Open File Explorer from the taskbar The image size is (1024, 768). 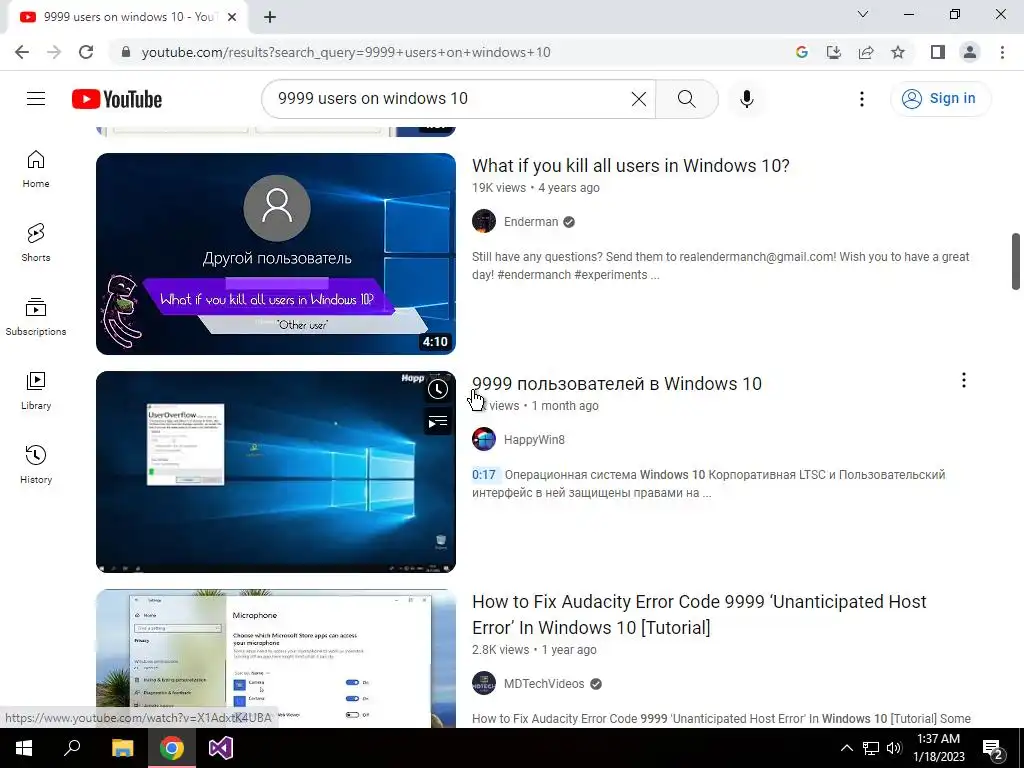[x=122, y=748]
